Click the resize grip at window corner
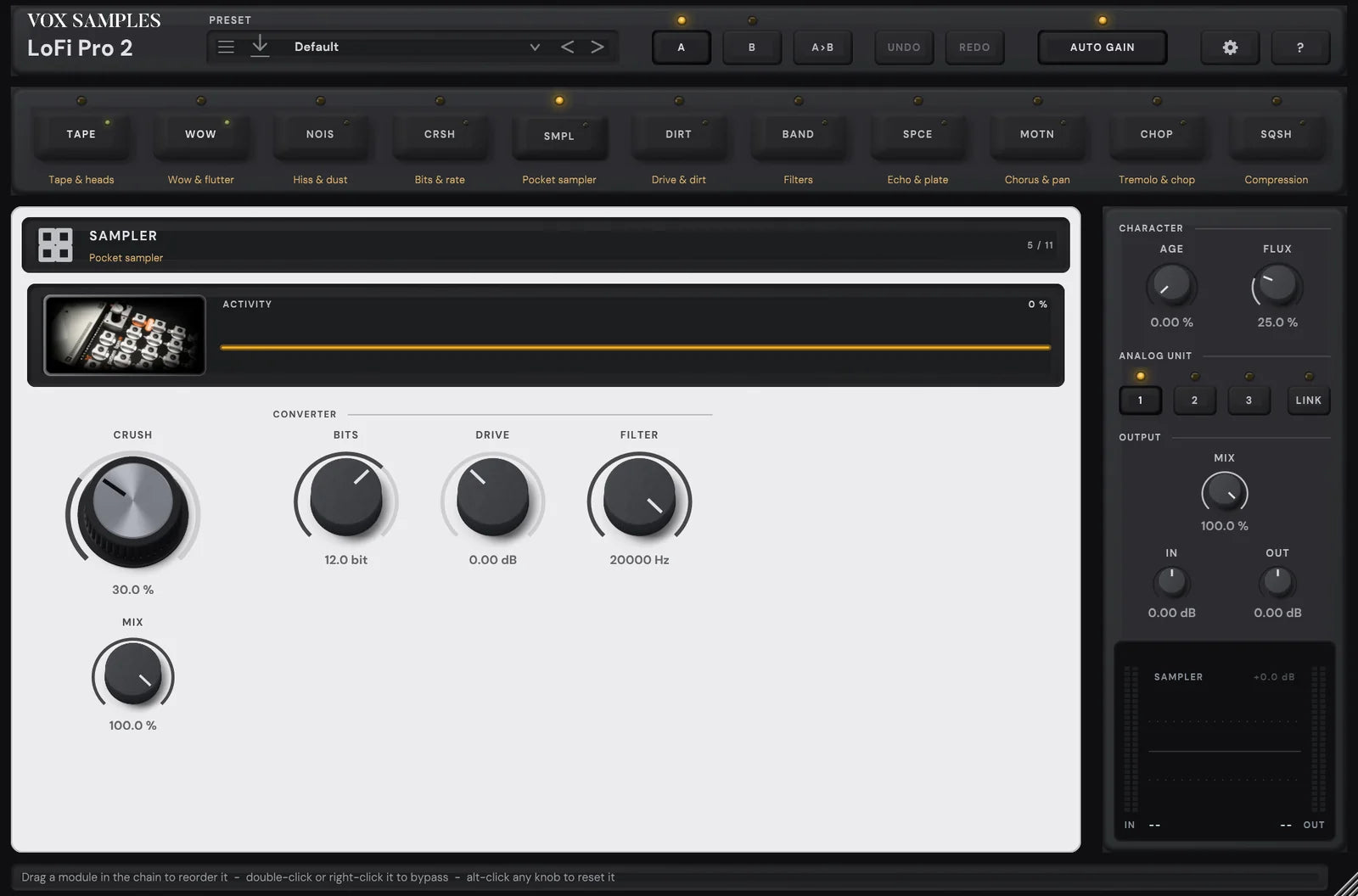Screen dimensions: 1358x896 coord(1345,883)
